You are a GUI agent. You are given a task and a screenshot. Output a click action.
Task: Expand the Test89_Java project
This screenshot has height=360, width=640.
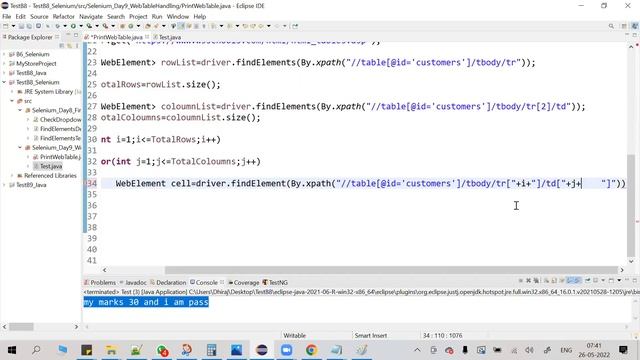pos(4,185)
